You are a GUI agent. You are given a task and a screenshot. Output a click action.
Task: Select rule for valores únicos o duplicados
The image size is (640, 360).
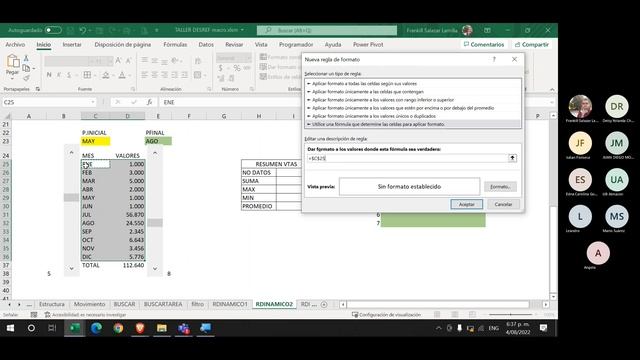413,116
